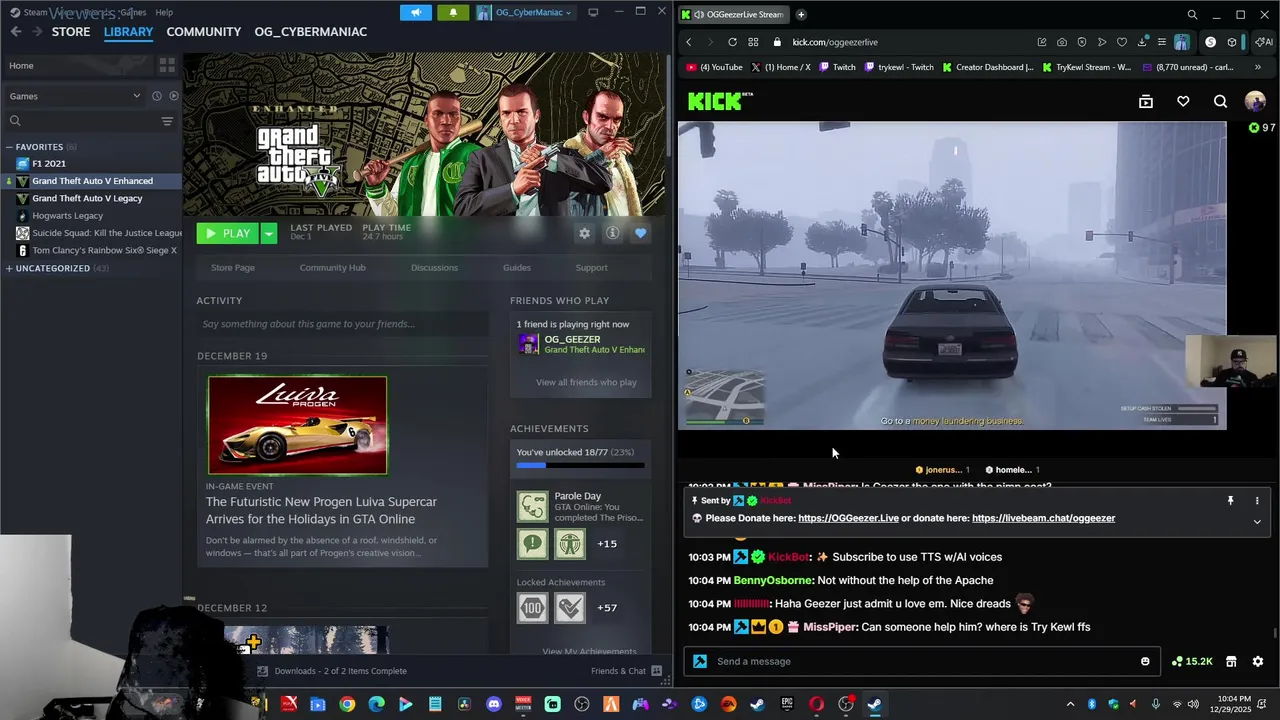Click the activity status input field
Image resolution: width=1280 pixels, height=720 pixels.
click(342, 324)
